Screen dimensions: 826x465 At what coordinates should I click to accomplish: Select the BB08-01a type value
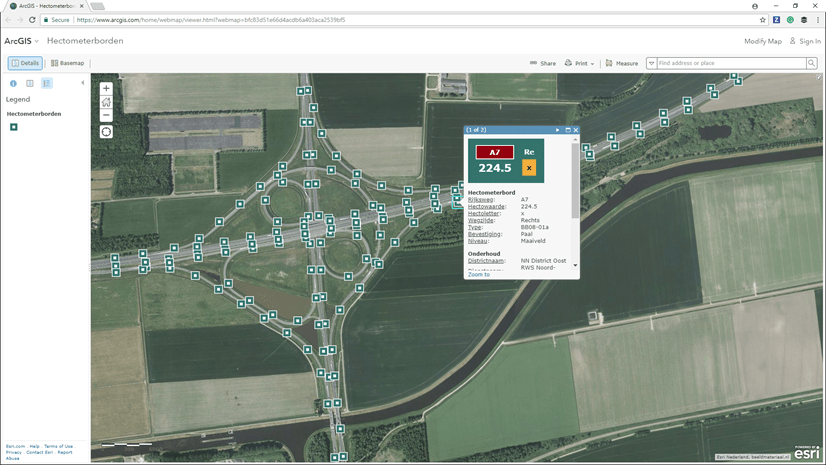535,227
